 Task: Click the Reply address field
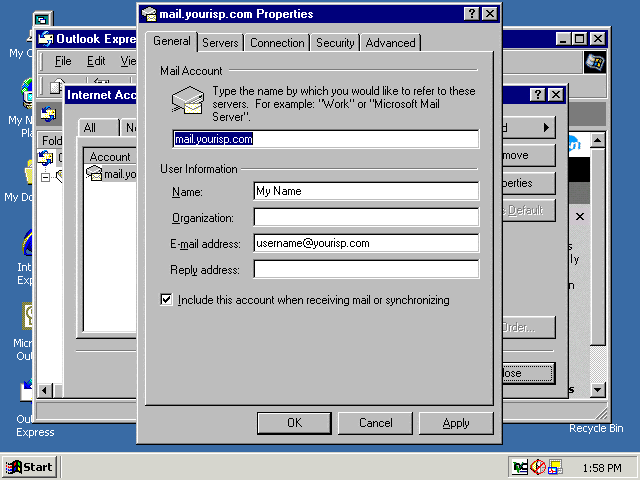pos(366,269)
